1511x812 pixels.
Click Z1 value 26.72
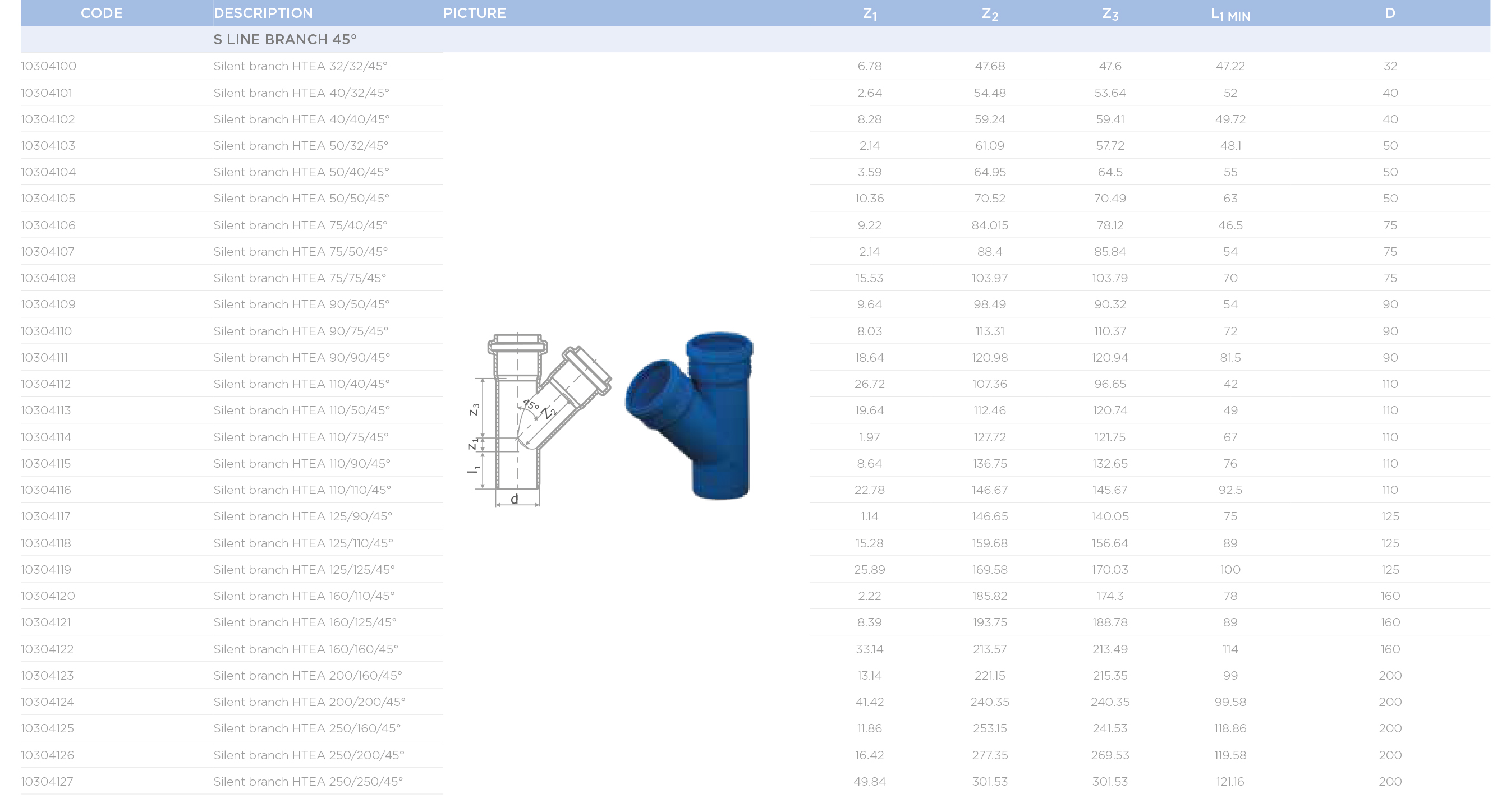tap(869, 384)
